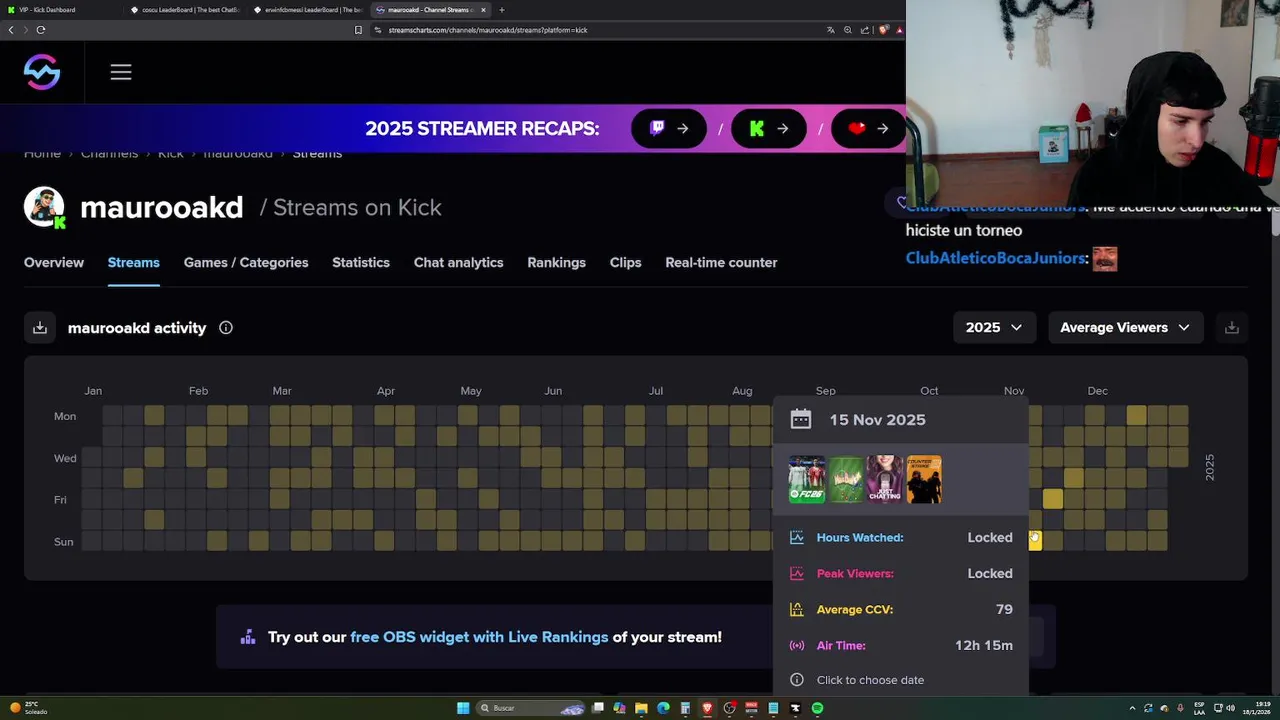Open Microsoft Edge from the taskbar
This screenshot has height=720, width=1280.
[663, 708]
